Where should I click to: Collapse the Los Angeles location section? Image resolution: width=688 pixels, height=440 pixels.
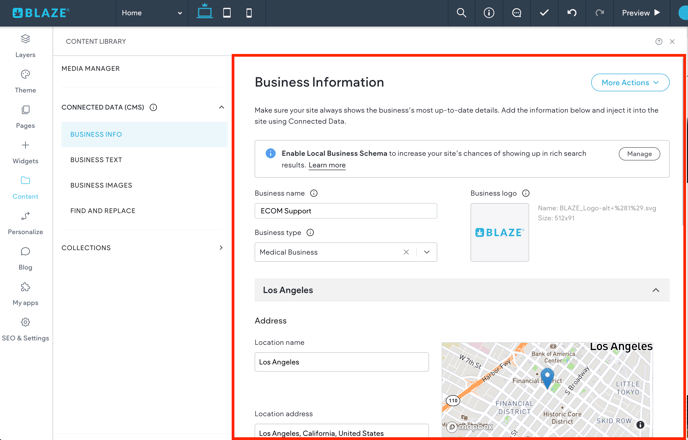coord(656,290)
